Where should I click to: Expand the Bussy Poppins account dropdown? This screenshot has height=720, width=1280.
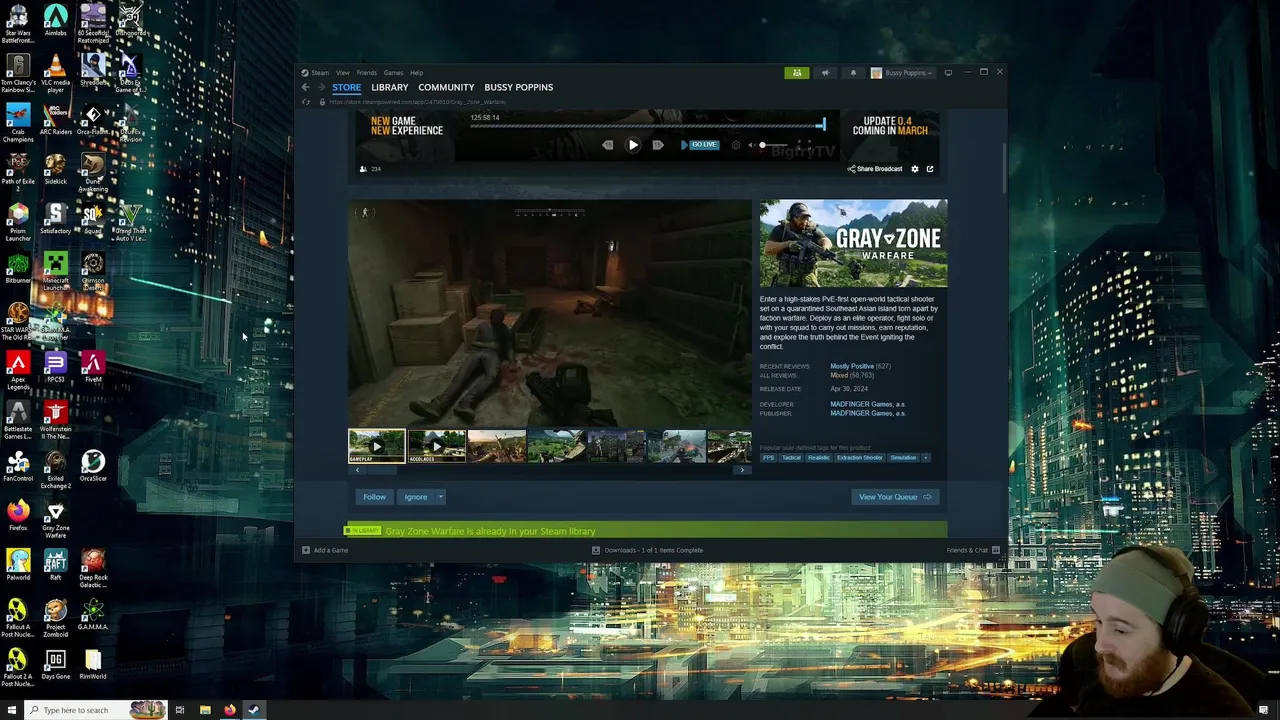click(x=902, y=72)
